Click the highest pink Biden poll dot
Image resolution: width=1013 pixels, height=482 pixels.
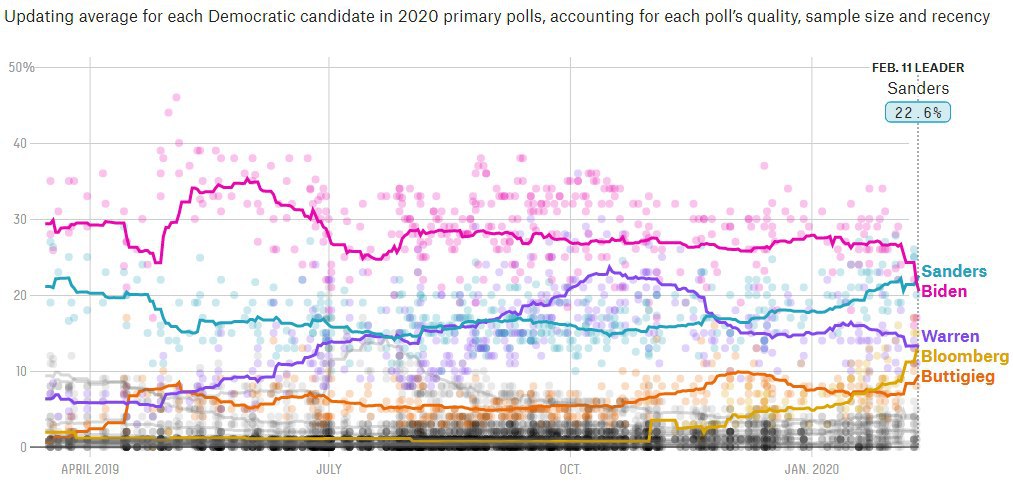[176, 98]
